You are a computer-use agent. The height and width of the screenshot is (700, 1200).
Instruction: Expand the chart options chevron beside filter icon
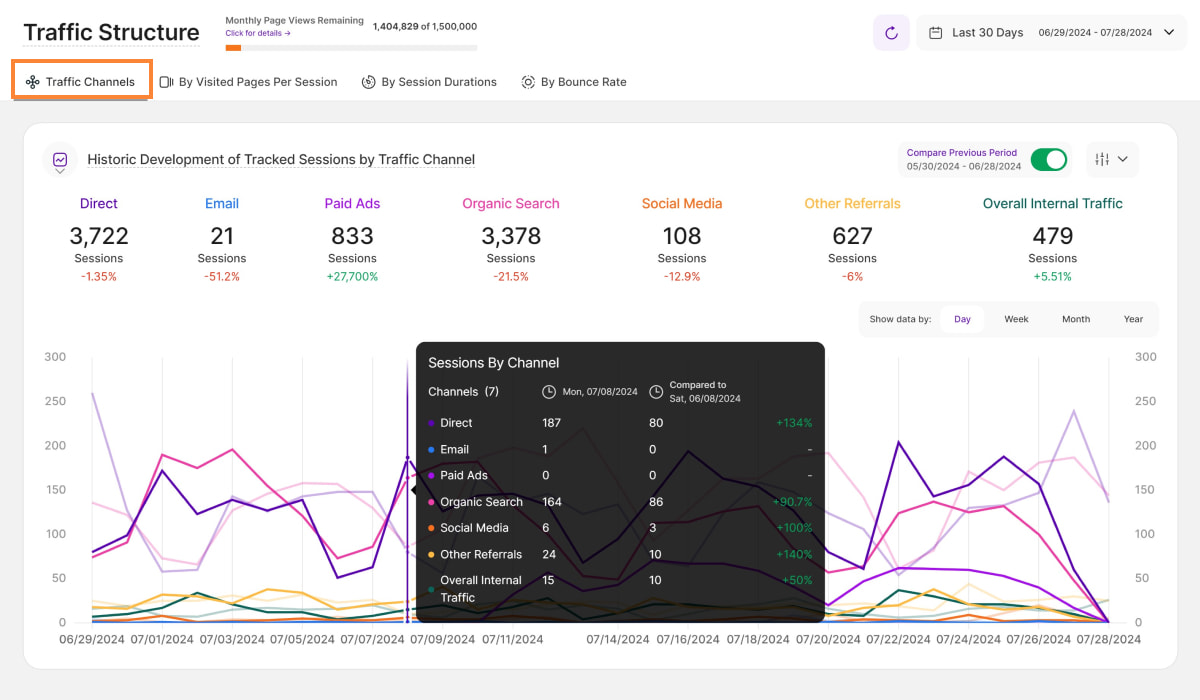(x=1122, y=159)
